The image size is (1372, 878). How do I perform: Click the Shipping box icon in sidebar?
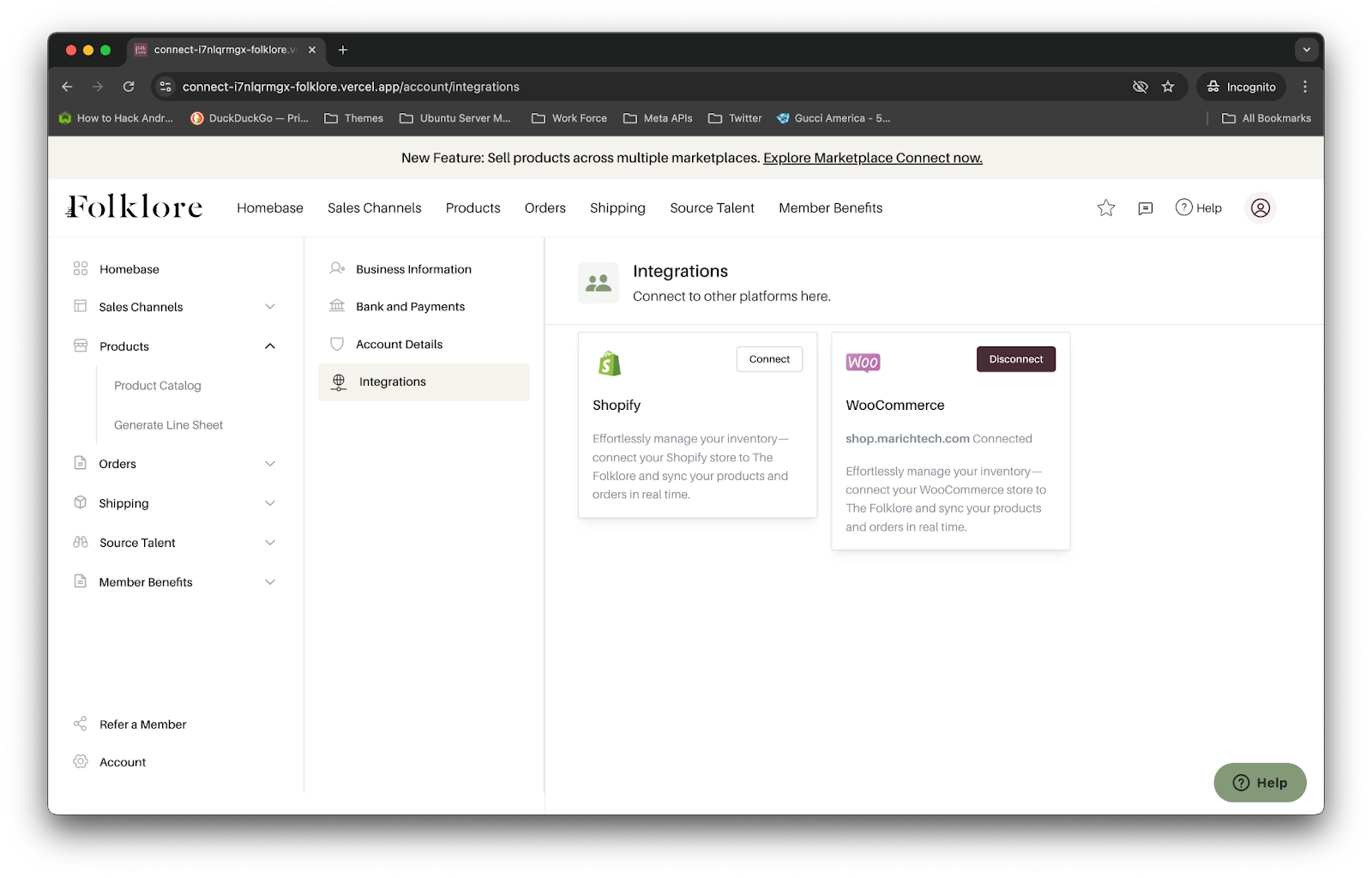click(x=81, y=502)
